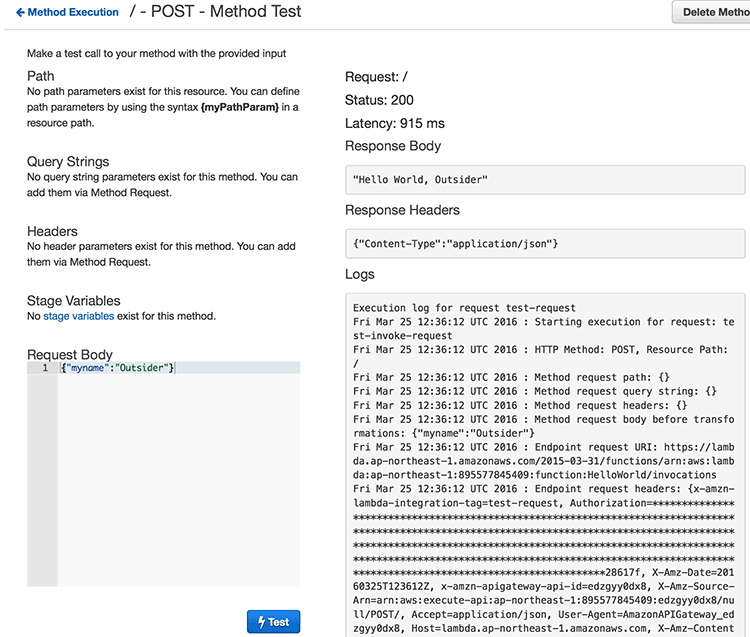Click the Delete Method button
Viewport: 750px width, 637px height.
pos(712,12)
